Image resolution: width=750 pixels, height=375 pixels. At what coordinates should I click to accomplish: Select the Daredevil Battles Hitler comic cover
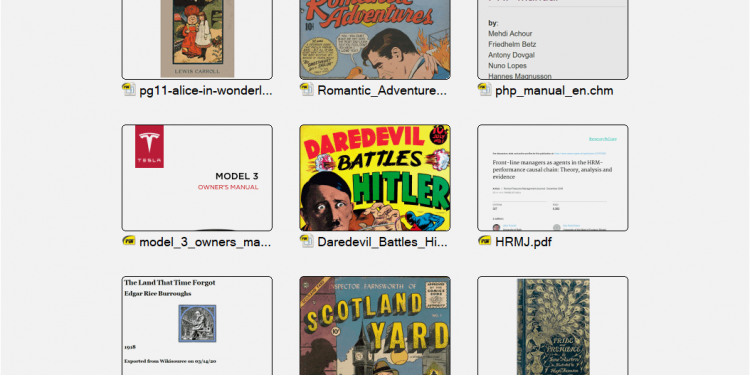click(x=375, y=178)
